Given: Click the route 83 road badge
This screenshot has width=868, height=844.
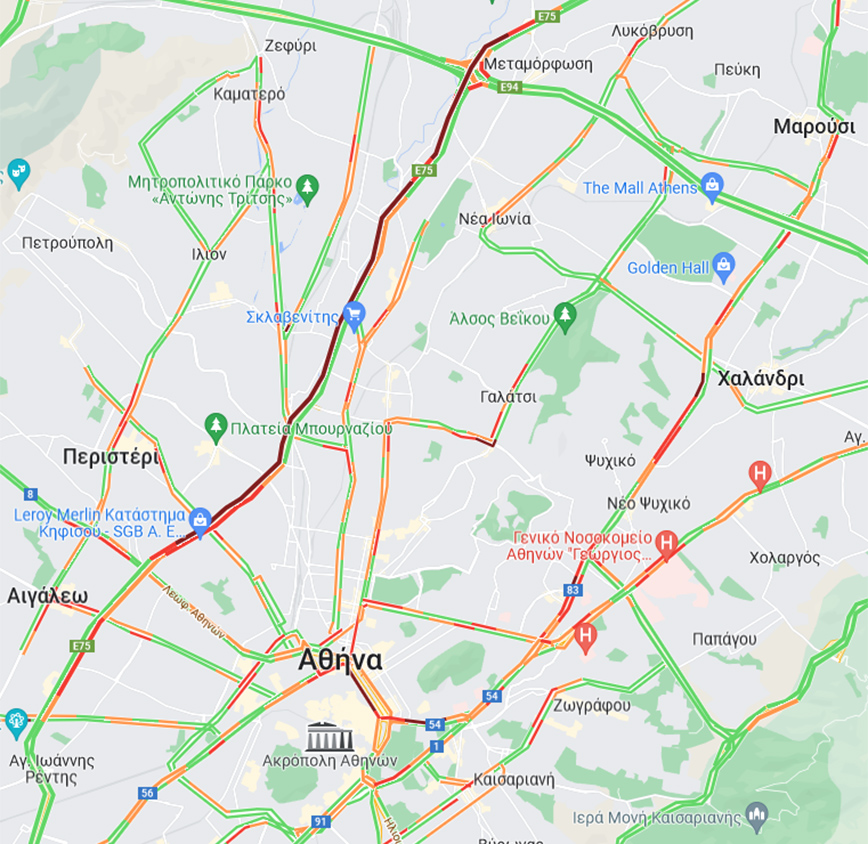Looking at the screenshot, I should [x=572, y=590].
